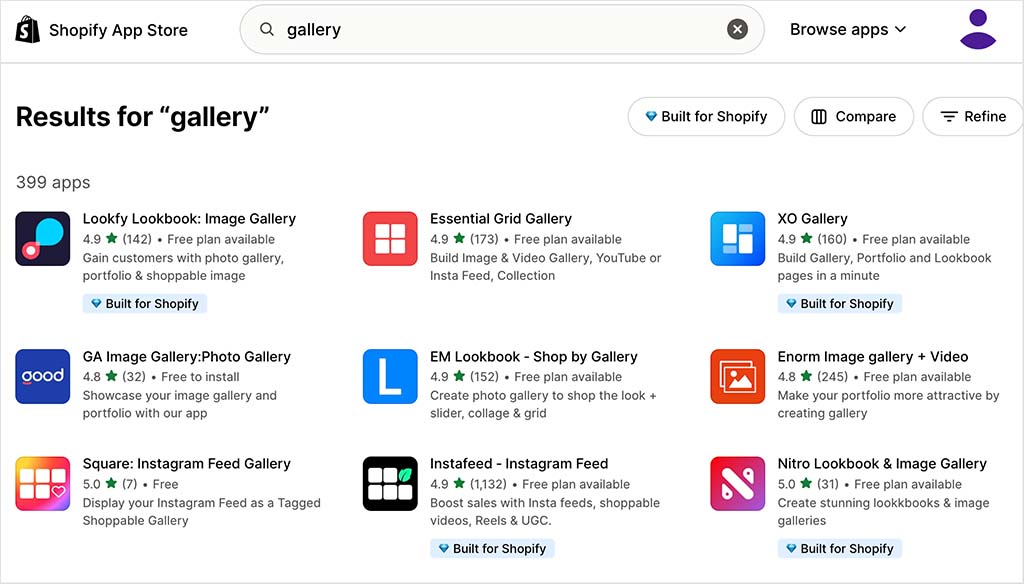Clear the gallery search text
Viewport: 1024px width, 584px height.
tap(737, 30)
